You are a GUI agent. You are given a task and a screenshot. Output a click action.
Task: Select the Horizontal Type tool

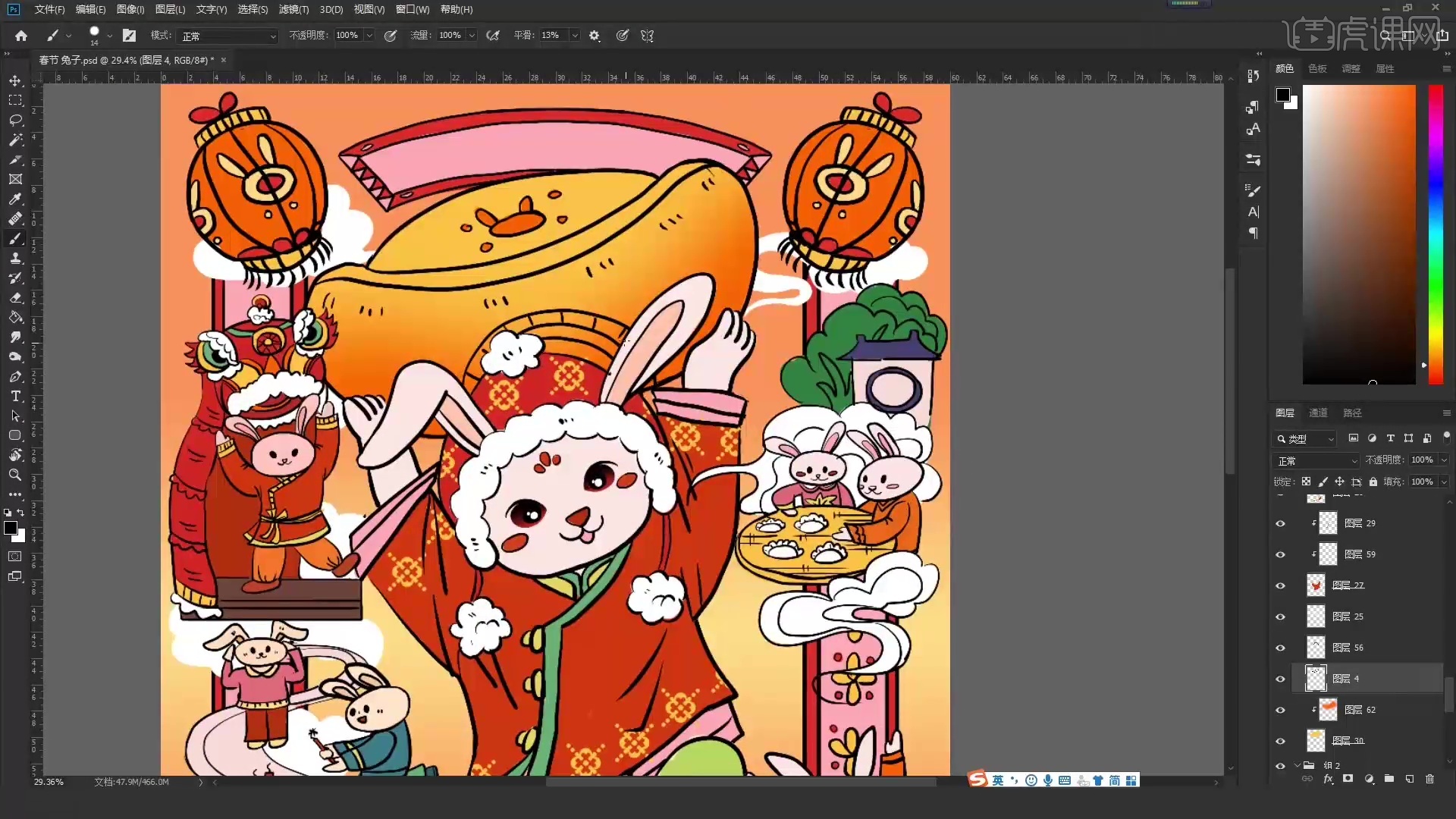pyautogui.click(x=15, y=396)
